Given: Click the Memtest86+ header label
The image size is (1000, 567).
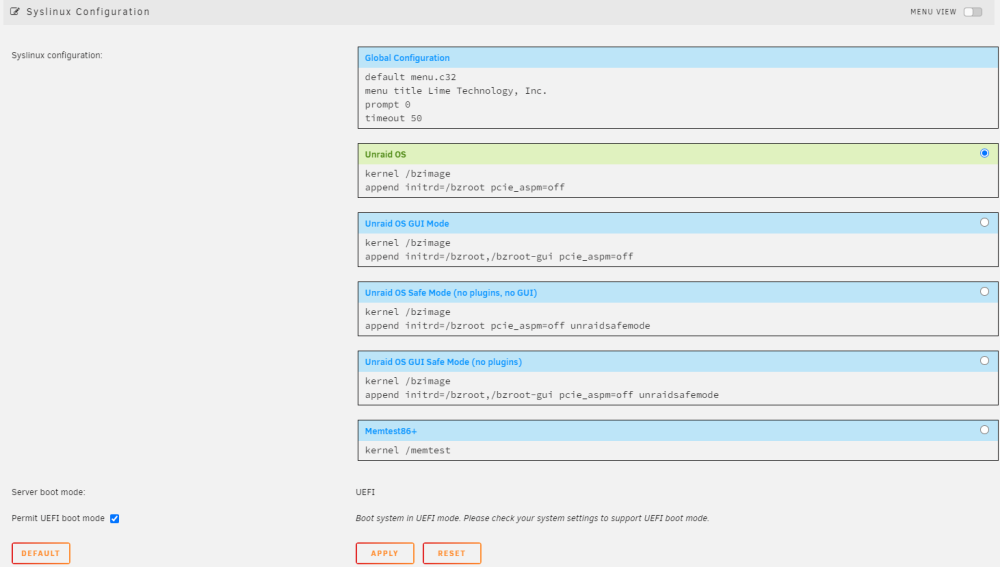Looking at the screenshot, I should pos(390,431).
